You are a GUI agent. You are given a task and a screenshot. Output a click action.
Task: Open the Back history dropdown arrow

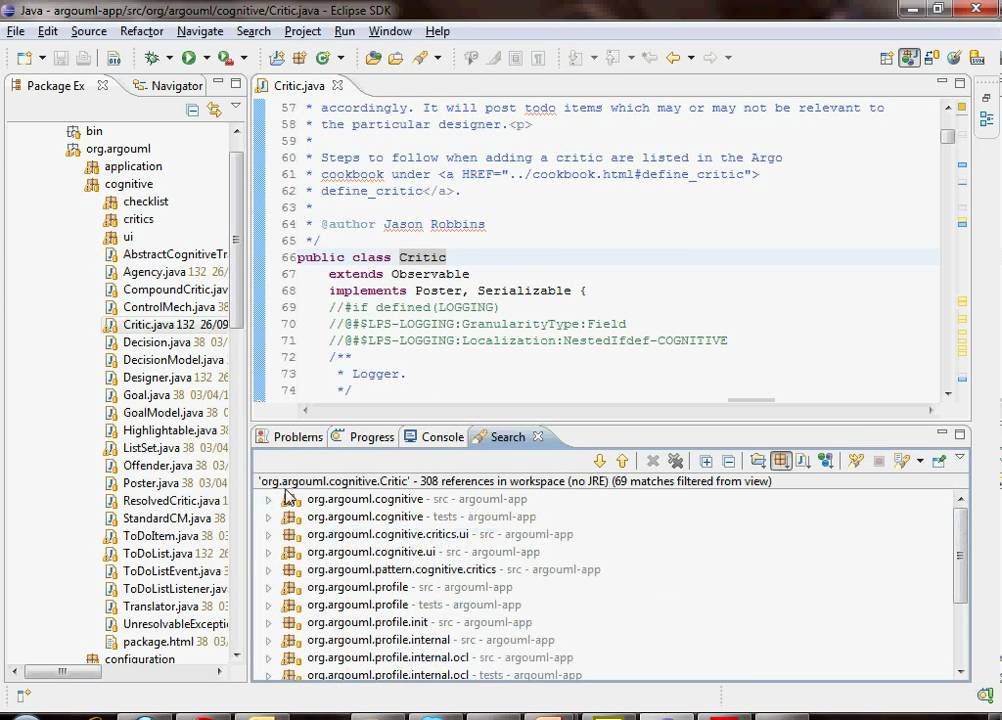tap(691, 58)
